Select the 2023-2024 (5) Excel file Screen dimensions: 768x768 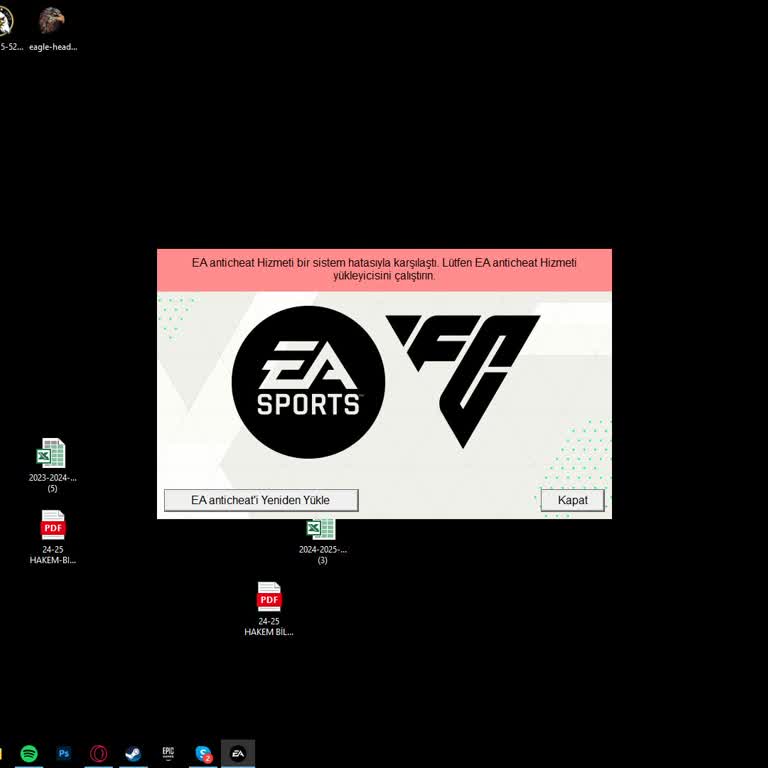pos(51,465)
